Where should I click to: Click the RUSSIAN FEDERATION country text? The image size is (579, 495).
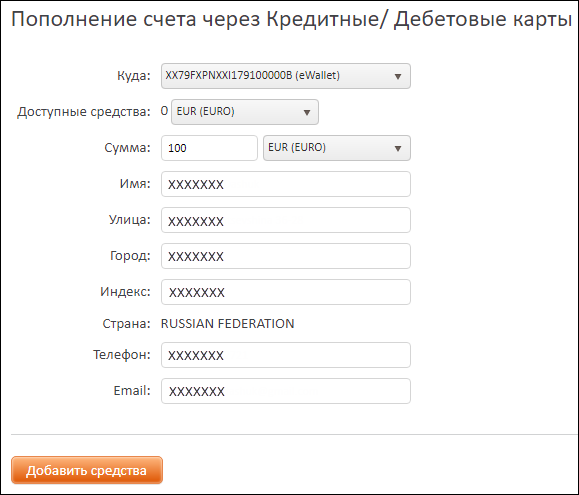pos(227,324)
